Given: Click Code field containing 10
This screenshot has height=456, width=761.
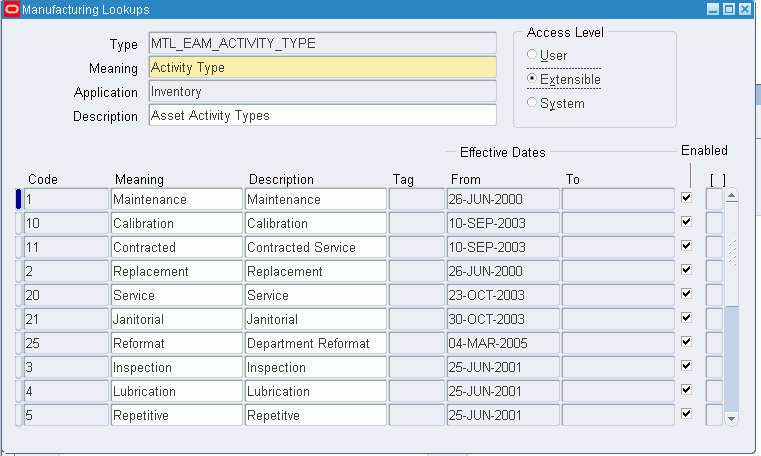Looking at the screenshot, I should (66, 223).
